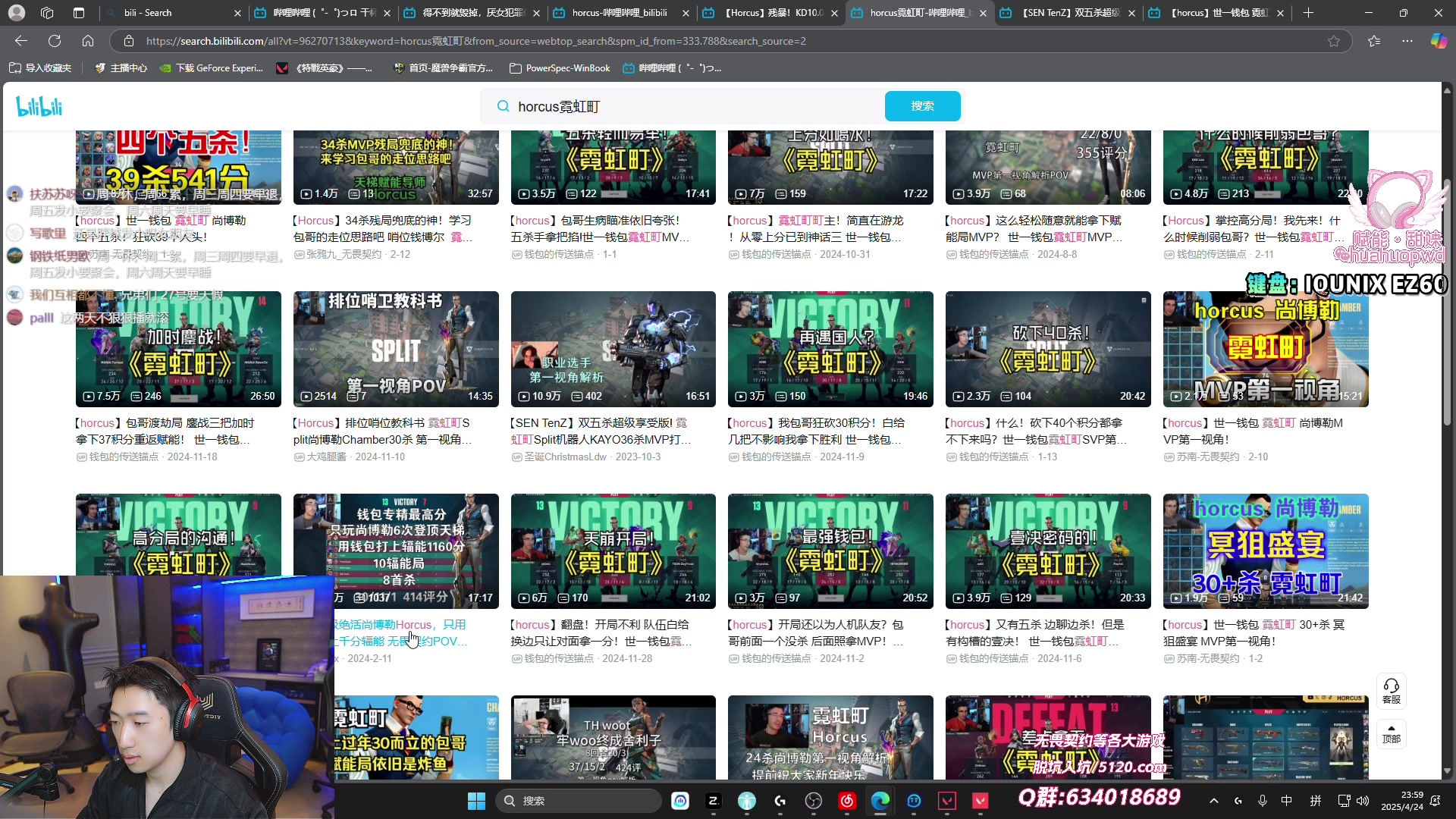
Task: Open the notification bell in the tray
Action: (1436, 801)
